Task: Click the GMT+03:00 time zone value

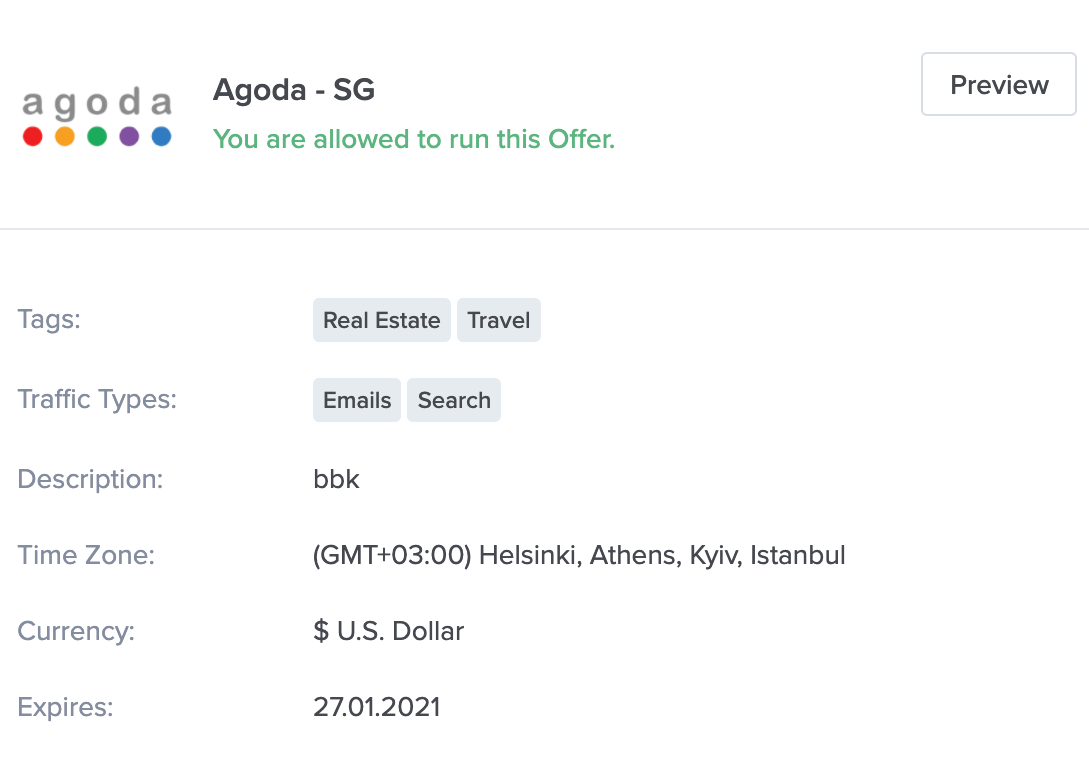Action: 579,556
